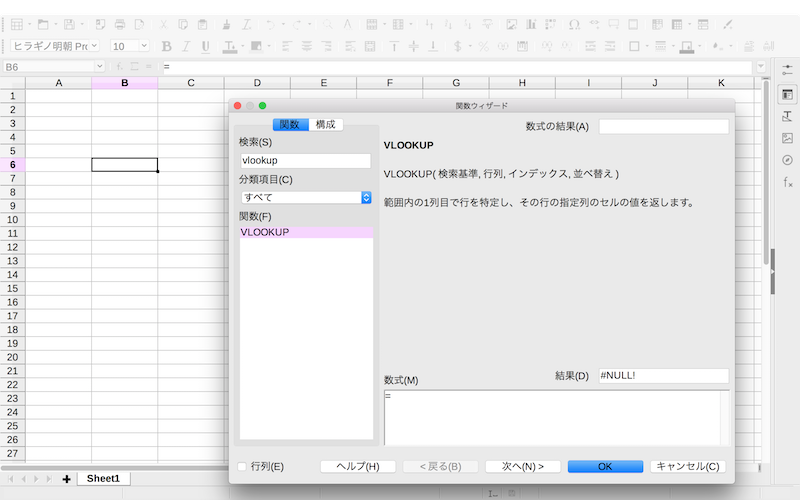Click the 数式の結果(A) result field

[664, 127]
